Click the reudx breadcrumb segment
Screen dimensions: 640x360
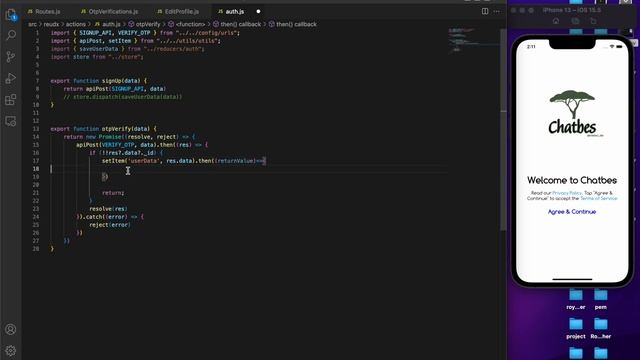tap(51, 24)
